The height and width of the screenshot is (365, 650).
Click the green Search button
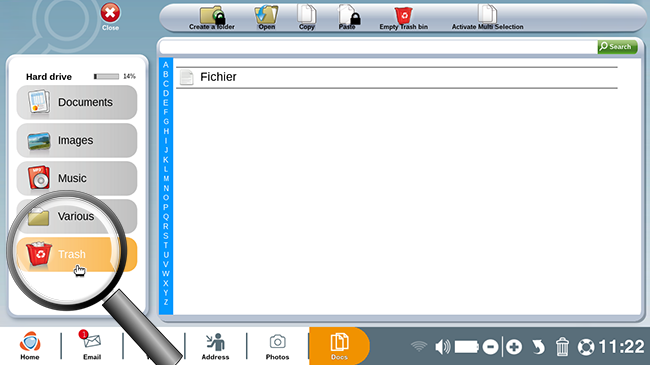(617, 46)
